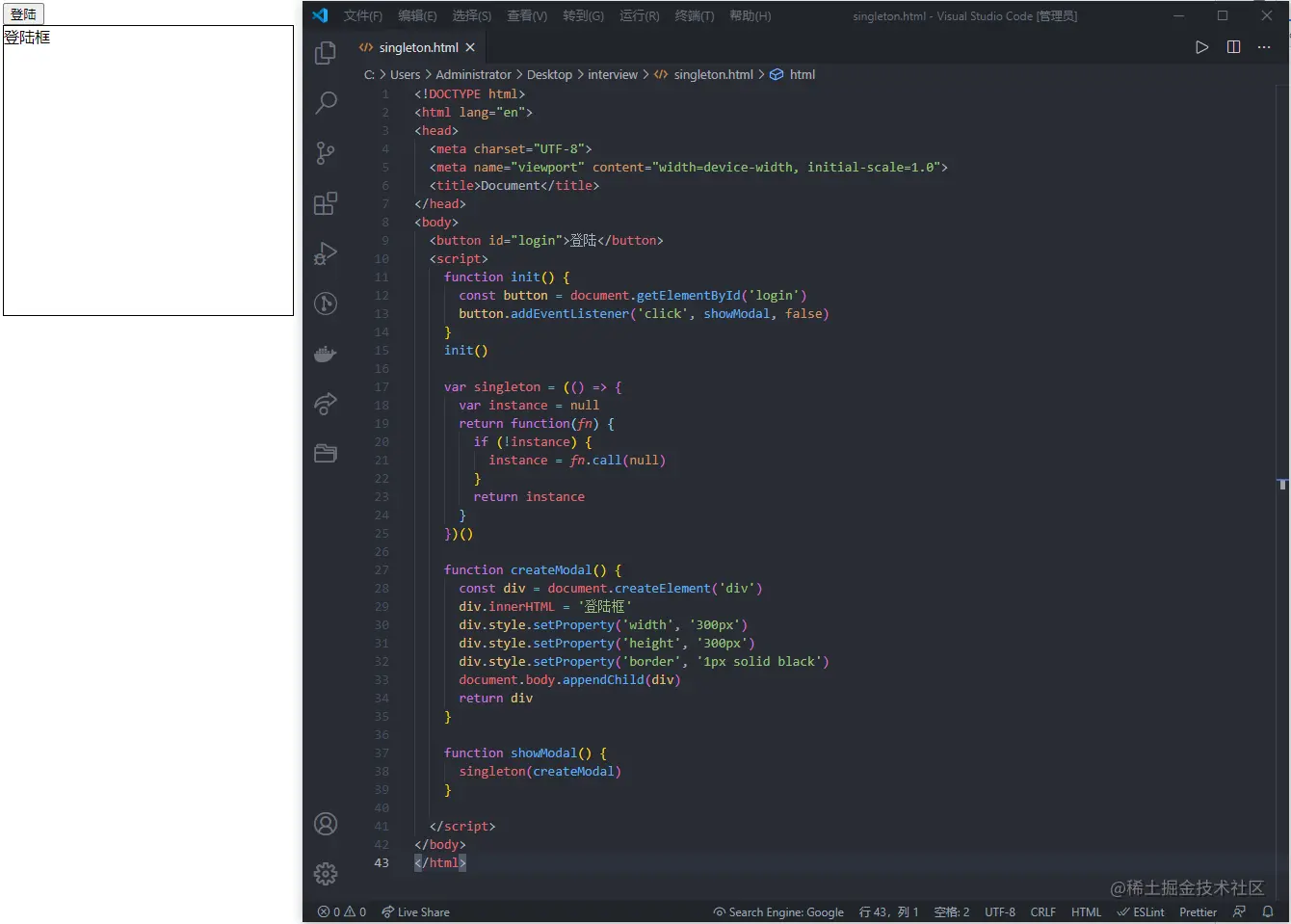Click line number 43 in the gutter
The image size is (1291, 924).
382,862
